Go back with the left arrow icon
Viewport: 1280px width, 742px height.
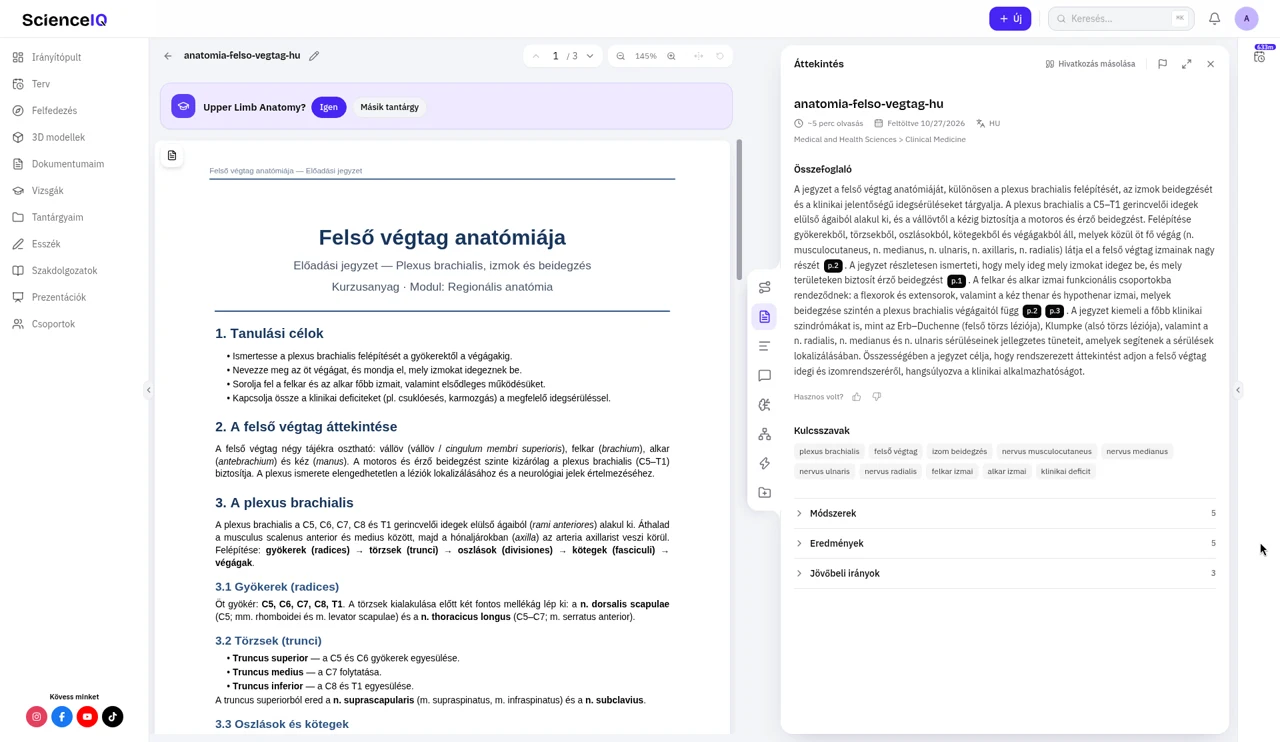168,56
